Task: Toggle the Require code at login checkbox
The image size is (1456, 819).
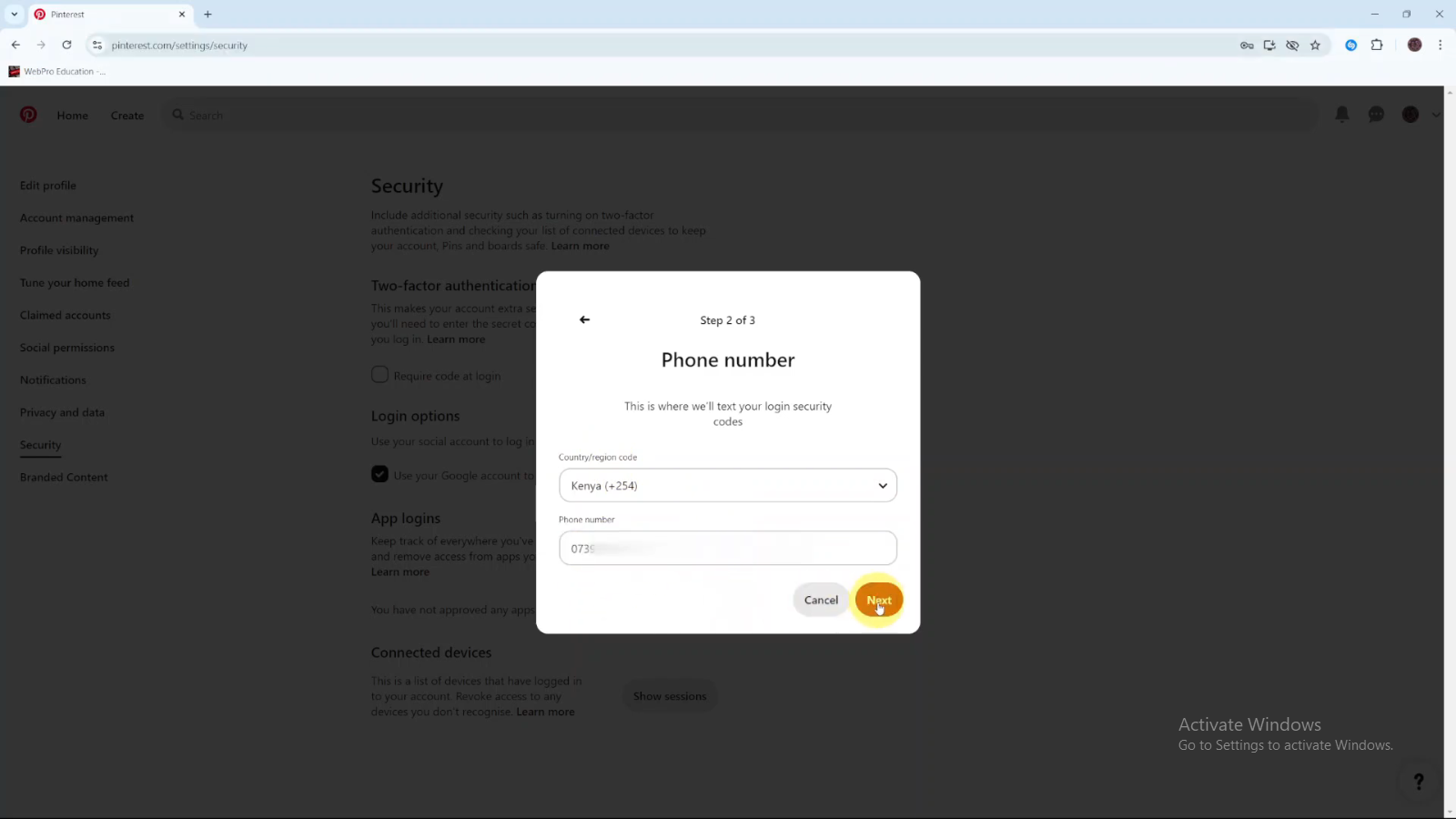Action: coord(379,375)
